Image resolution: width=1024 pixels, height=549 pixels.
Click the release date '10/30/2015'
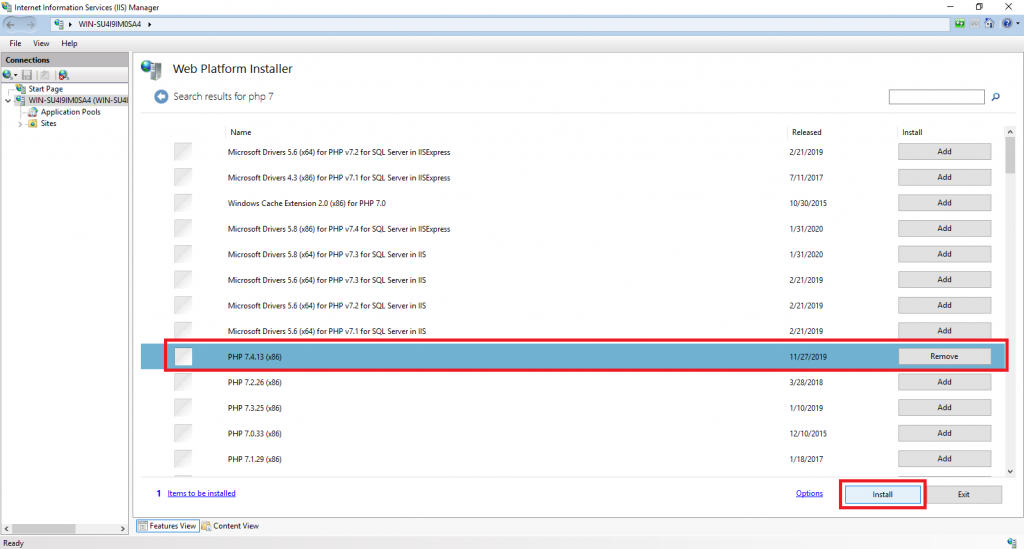[x=808, y=203]
